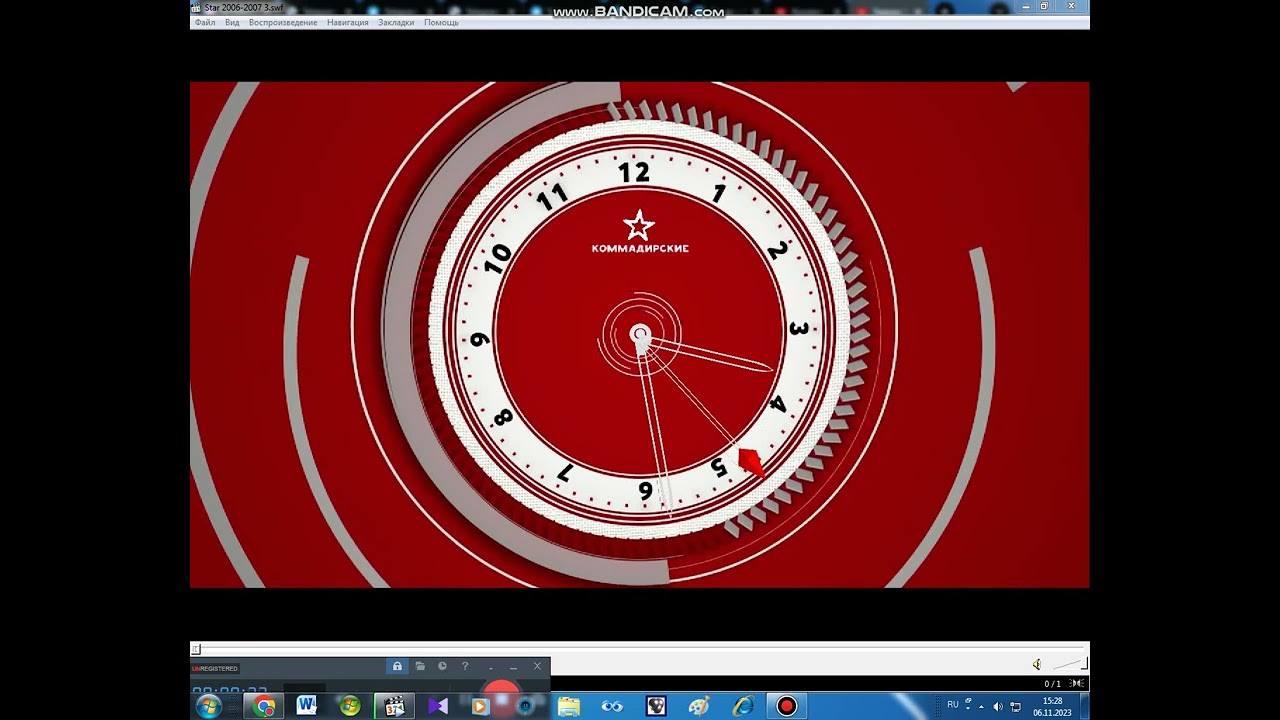Open the network tray icon
The height and width of the screenshot is (720, 1280).
click(x=1015, y=707)
